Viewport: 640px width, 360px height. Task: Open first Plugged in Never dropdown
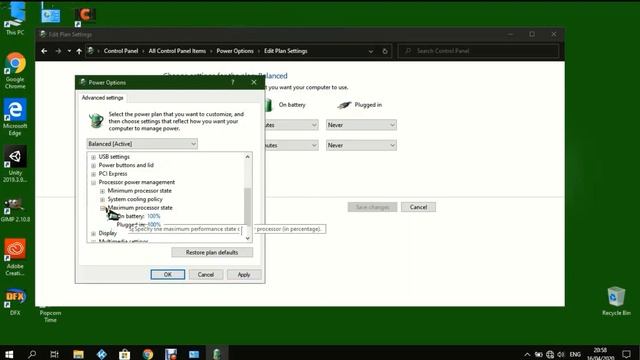(x=361, y=125)
